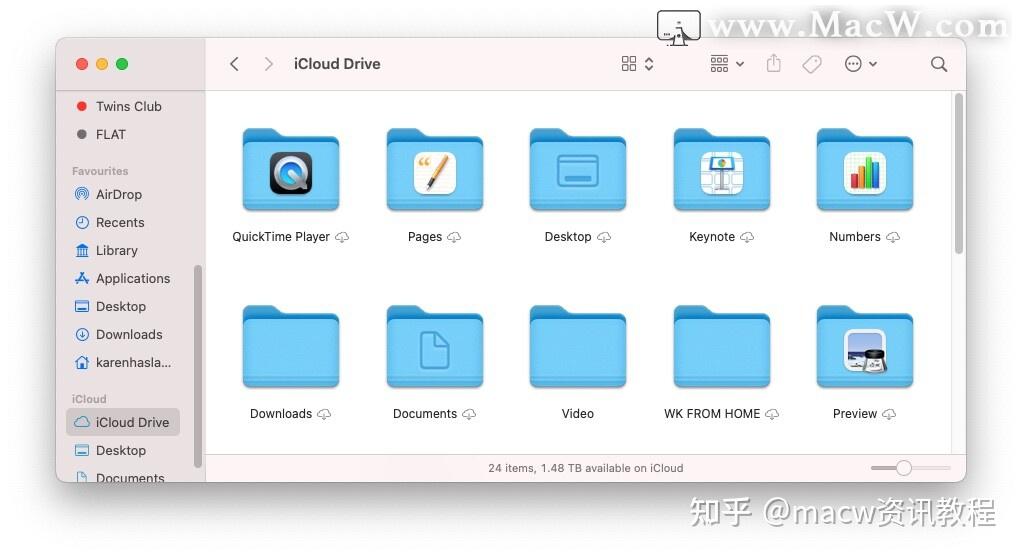Download QuickTime Player via cloud icon

[342, 237]
